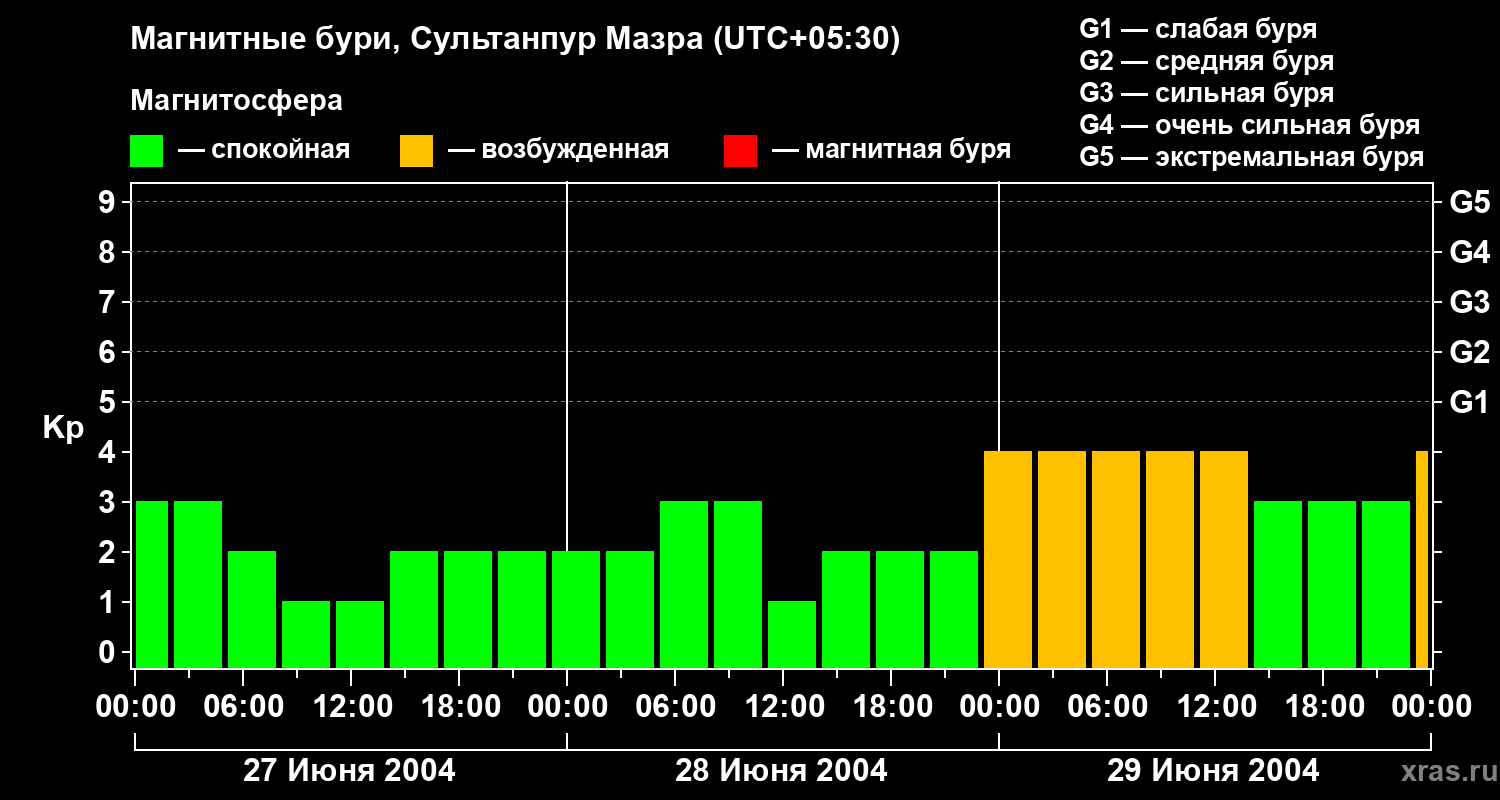Click the '— спокойная' legend label
1500x800 pixels.
(x=264, y=151)
